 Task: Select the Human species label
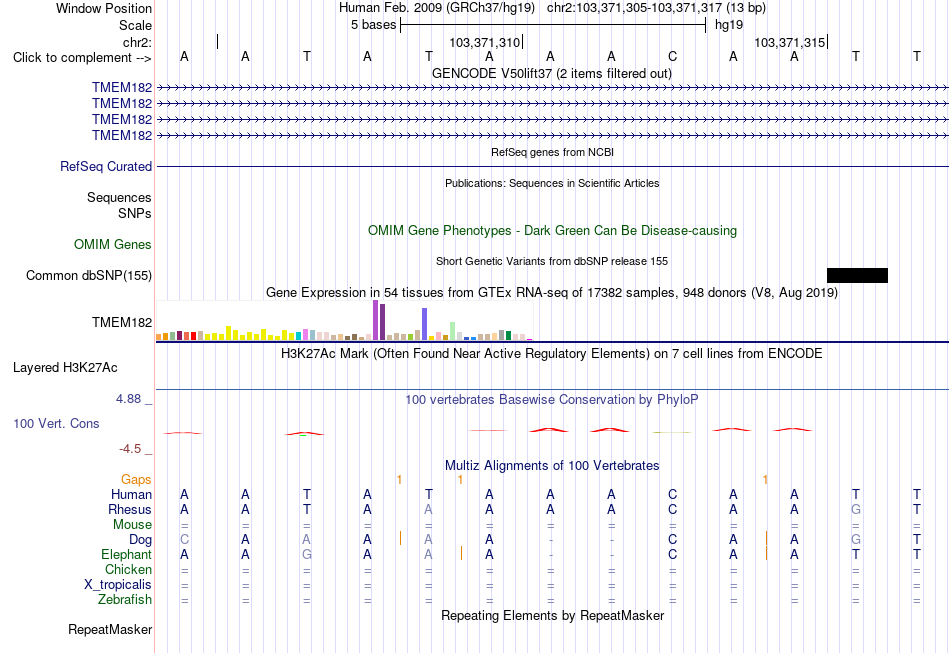[x=131, y=495]
